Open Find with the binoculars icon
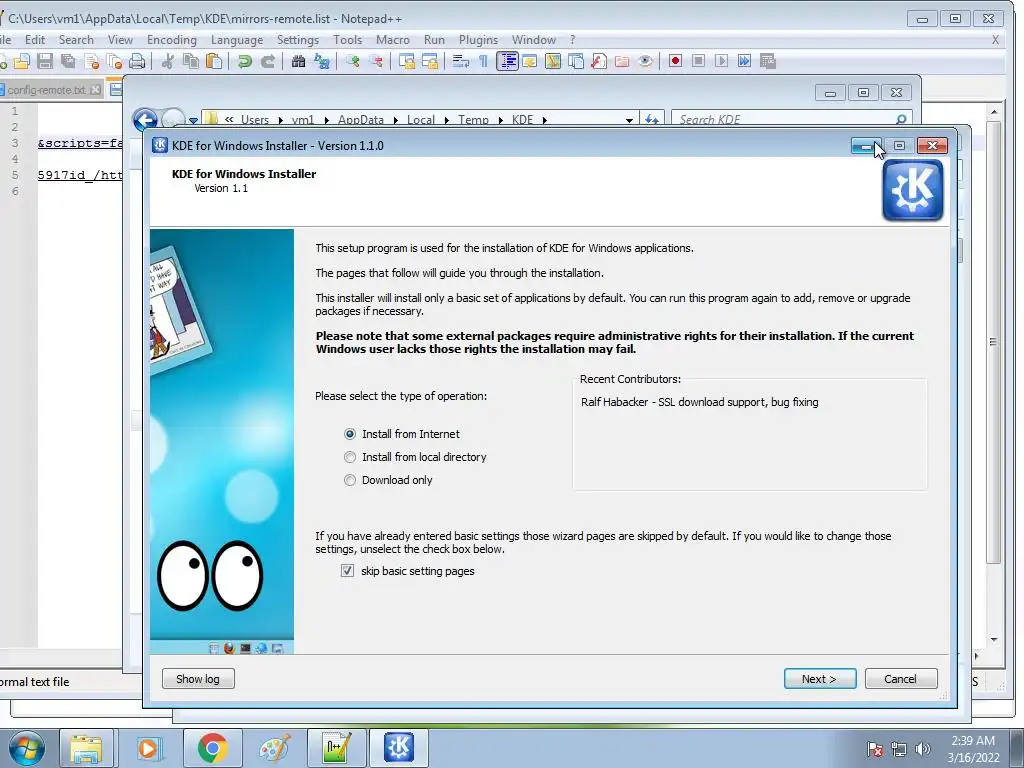The image size is (1024, 768). [298, 61]
